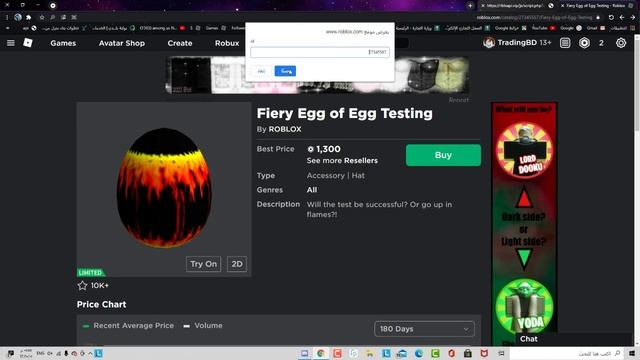Click the Try On button

point(203,264)
